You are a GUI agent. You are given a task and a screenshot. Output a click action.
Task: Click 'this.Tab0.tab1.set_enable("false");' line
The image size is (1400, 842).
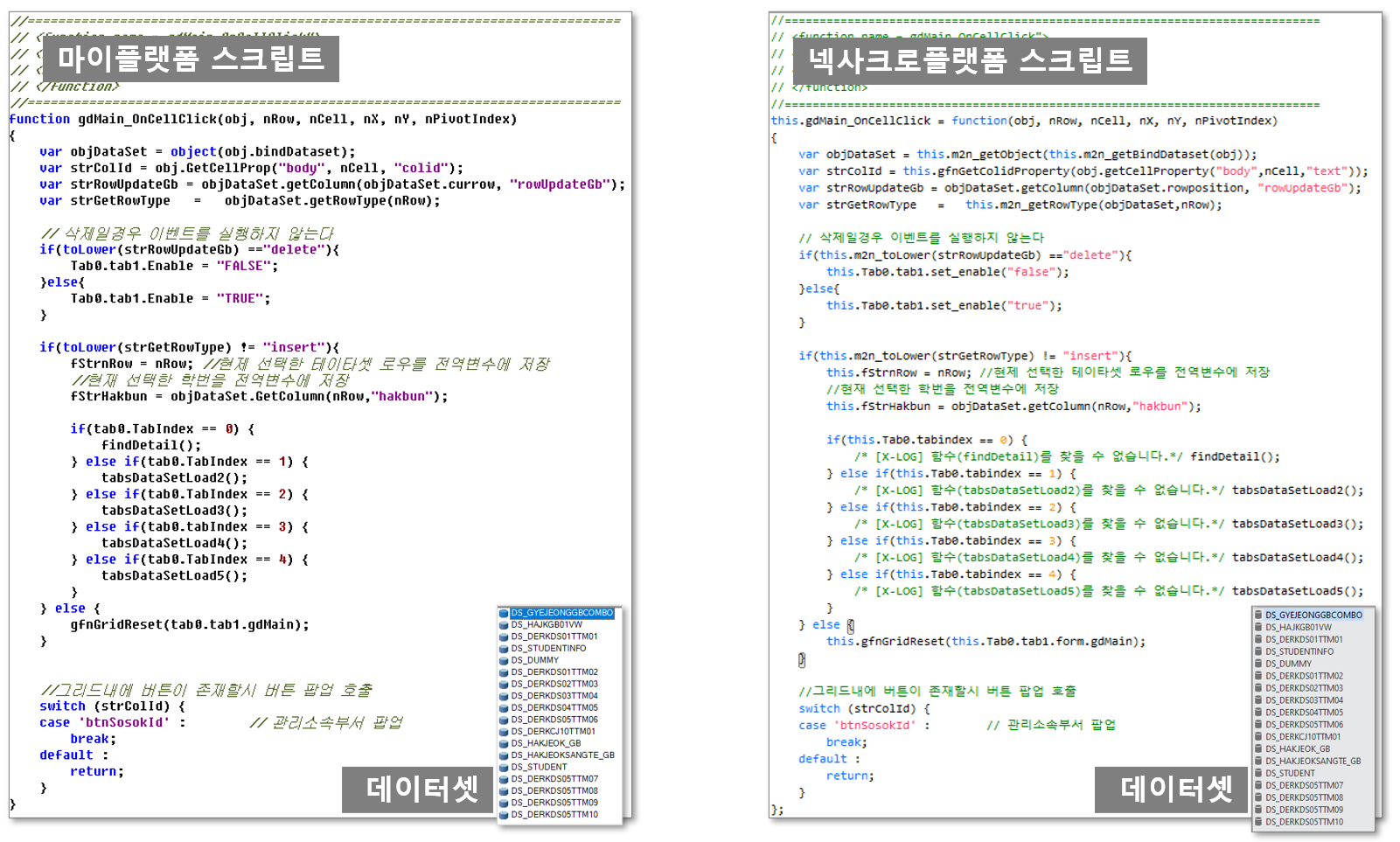(948, 272)
